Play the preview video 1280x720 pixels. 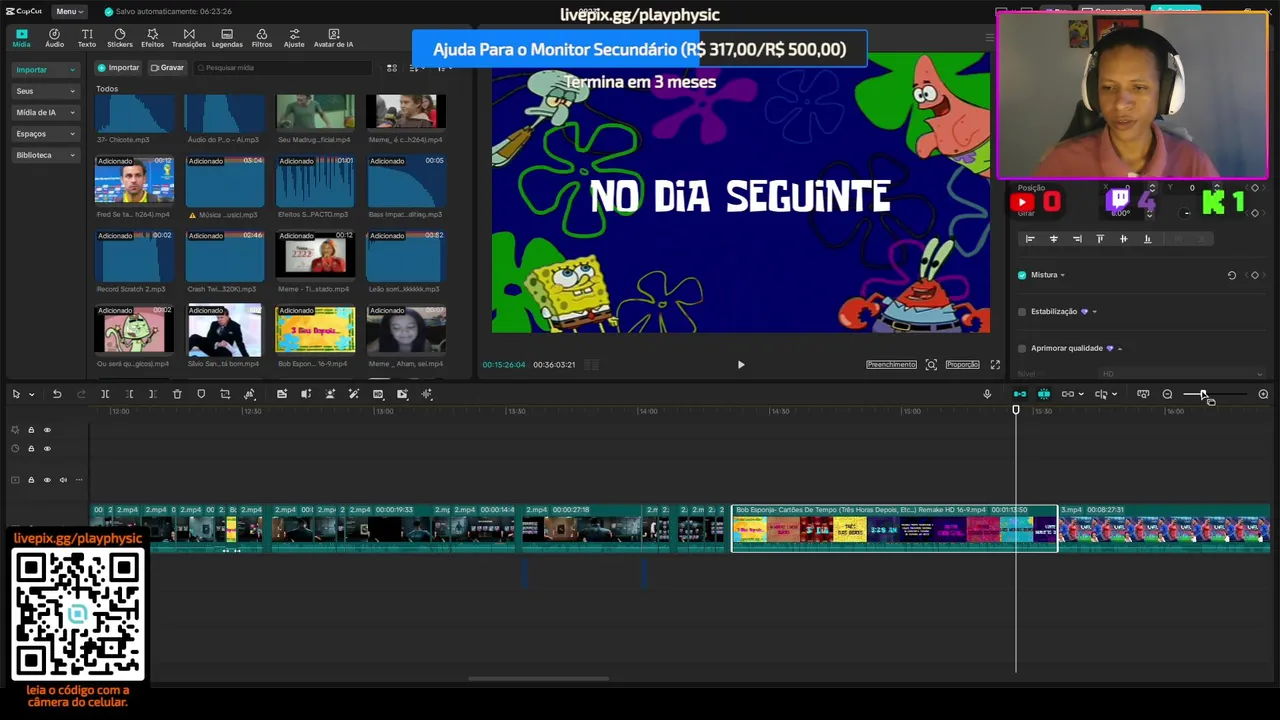point(741,365)
